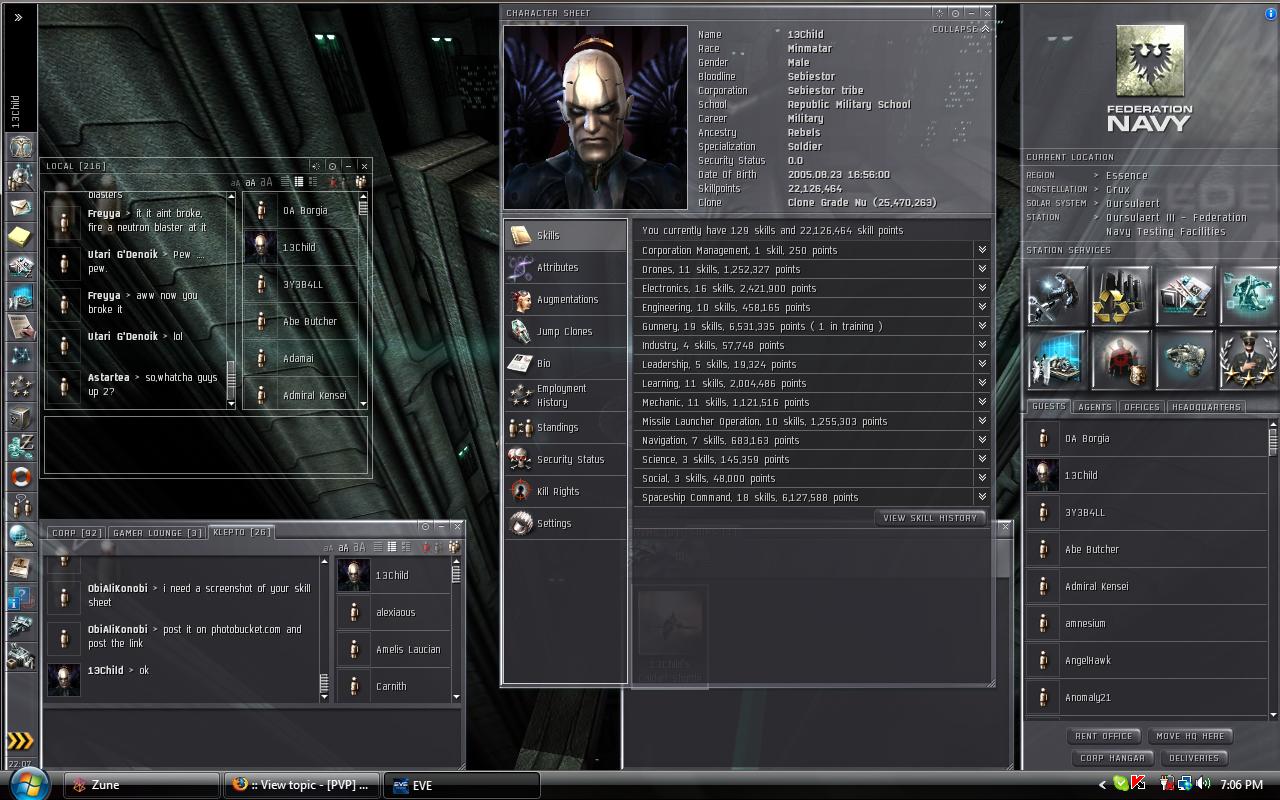The image size is (1280, 800).
Task: Click the Deliveries button
Action: (1194, 758)
